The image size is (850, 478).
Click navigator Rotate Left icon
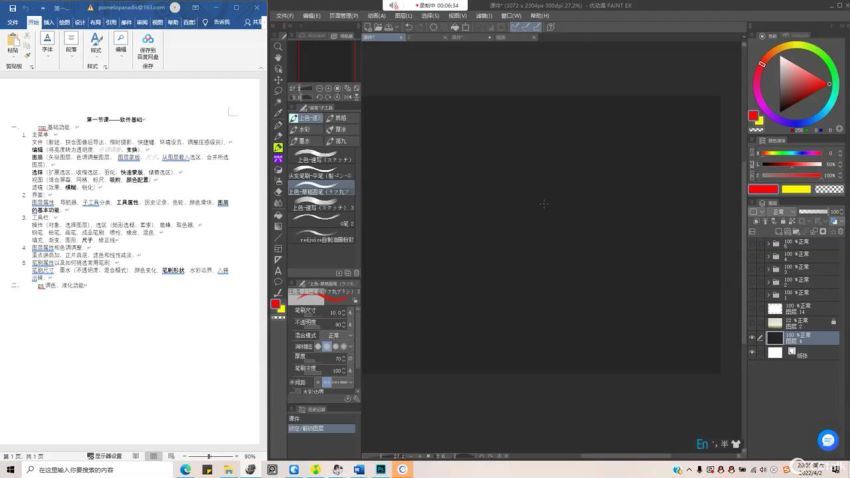coord(319,97)
